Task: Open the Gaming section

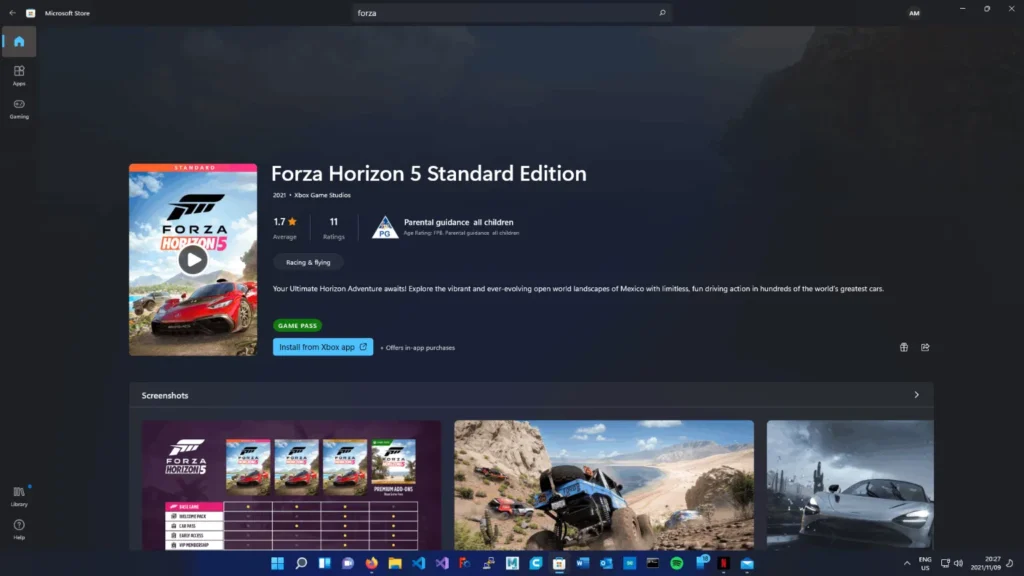Action: coord(19,108)
